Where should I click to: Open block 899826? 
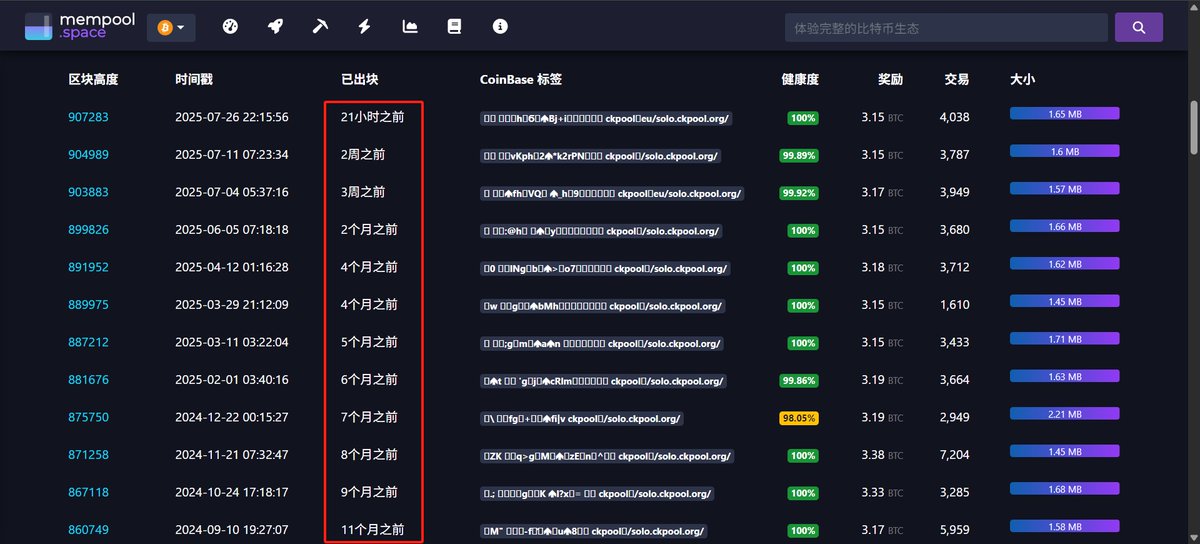pyautogui.click(x=88, y=230)
